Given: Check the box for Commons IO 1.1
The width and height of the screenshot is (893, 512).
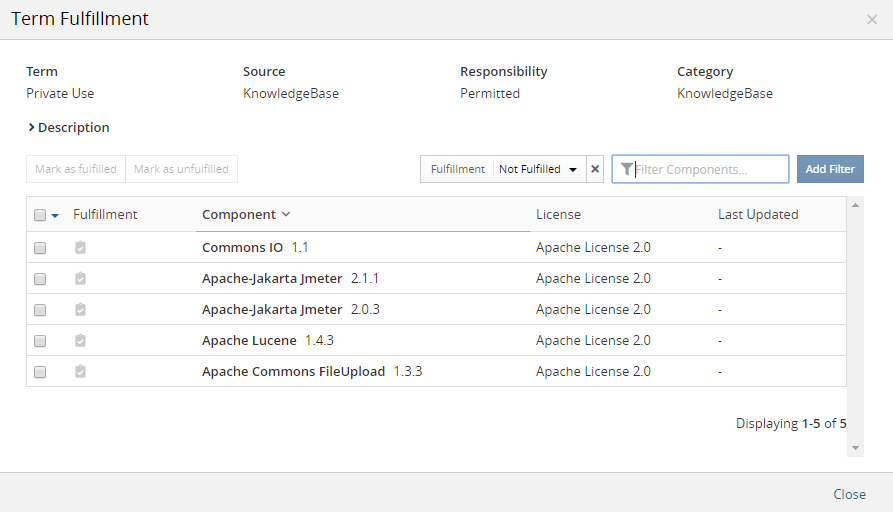Looking at the screenshot, I should (x=40, y=248).
